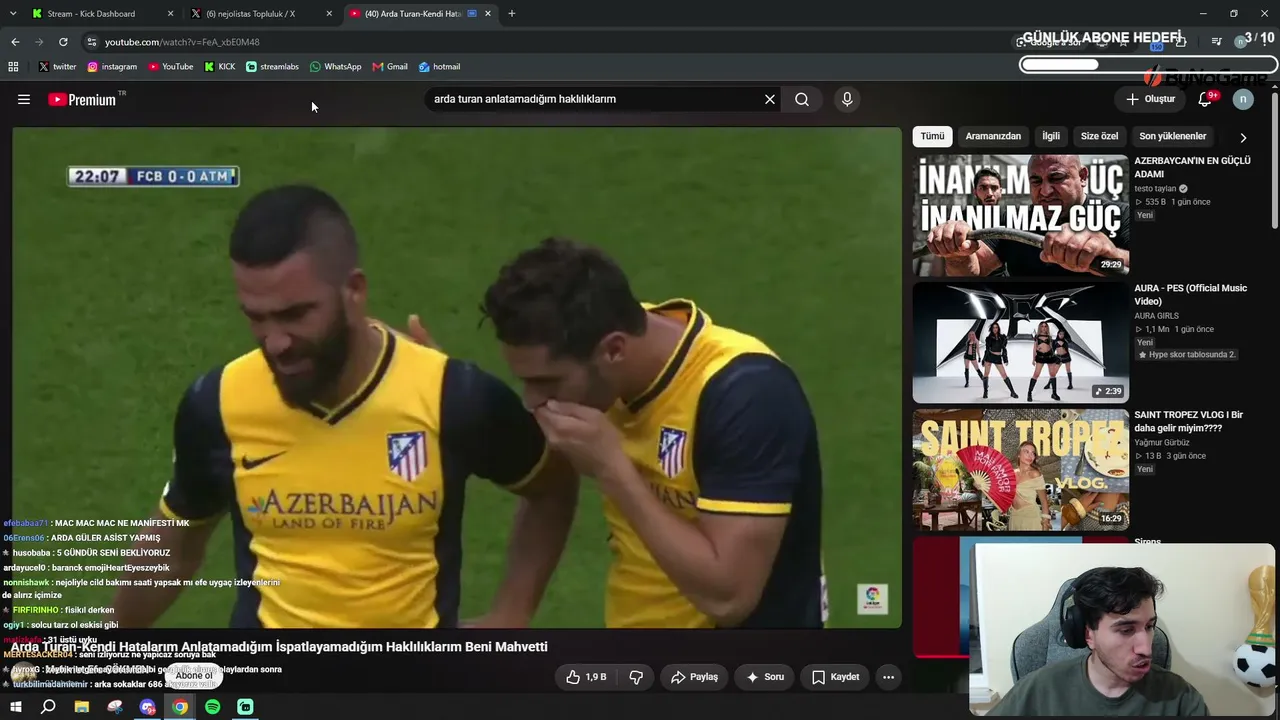Subscribe with the Abone ol button
The width and height of the screenshot is (1280, 720).
(x=194, y=676)
